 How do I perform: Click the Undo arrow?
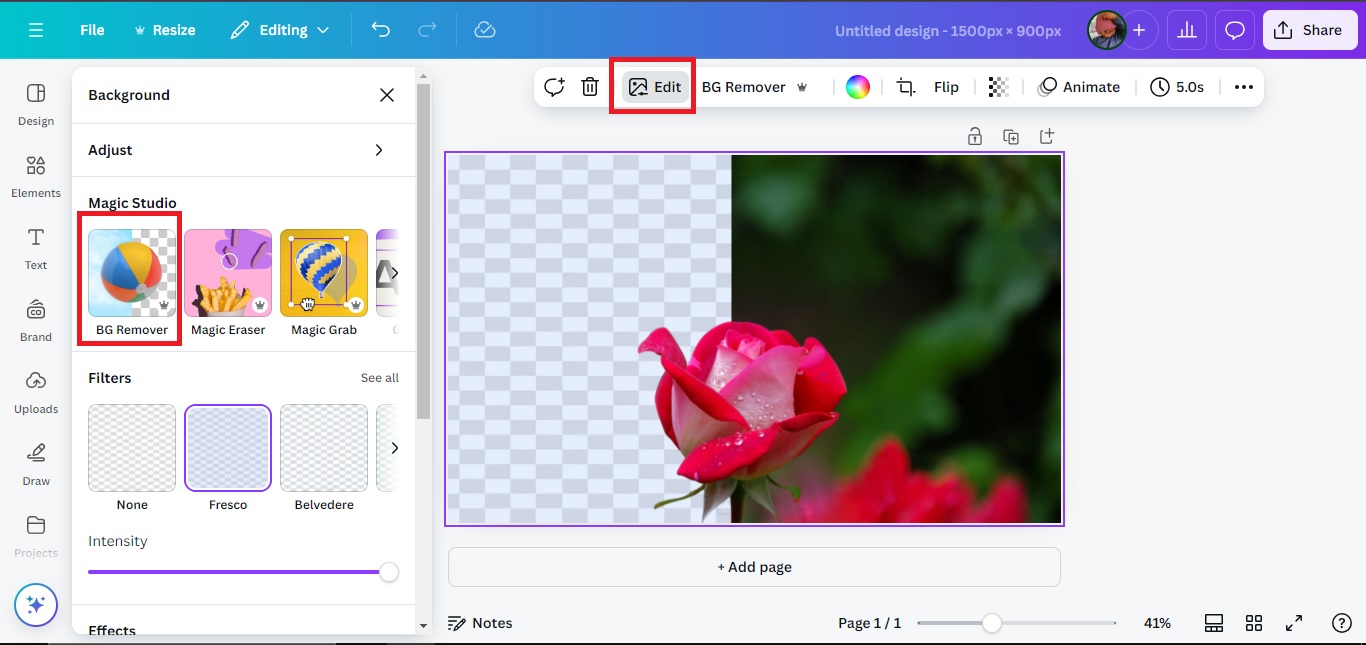tap(380, 30)
